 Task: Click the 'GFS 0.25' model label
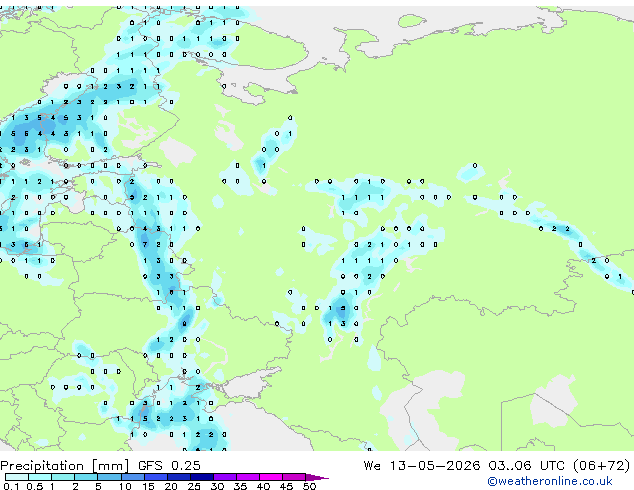[x=169, y=466]
